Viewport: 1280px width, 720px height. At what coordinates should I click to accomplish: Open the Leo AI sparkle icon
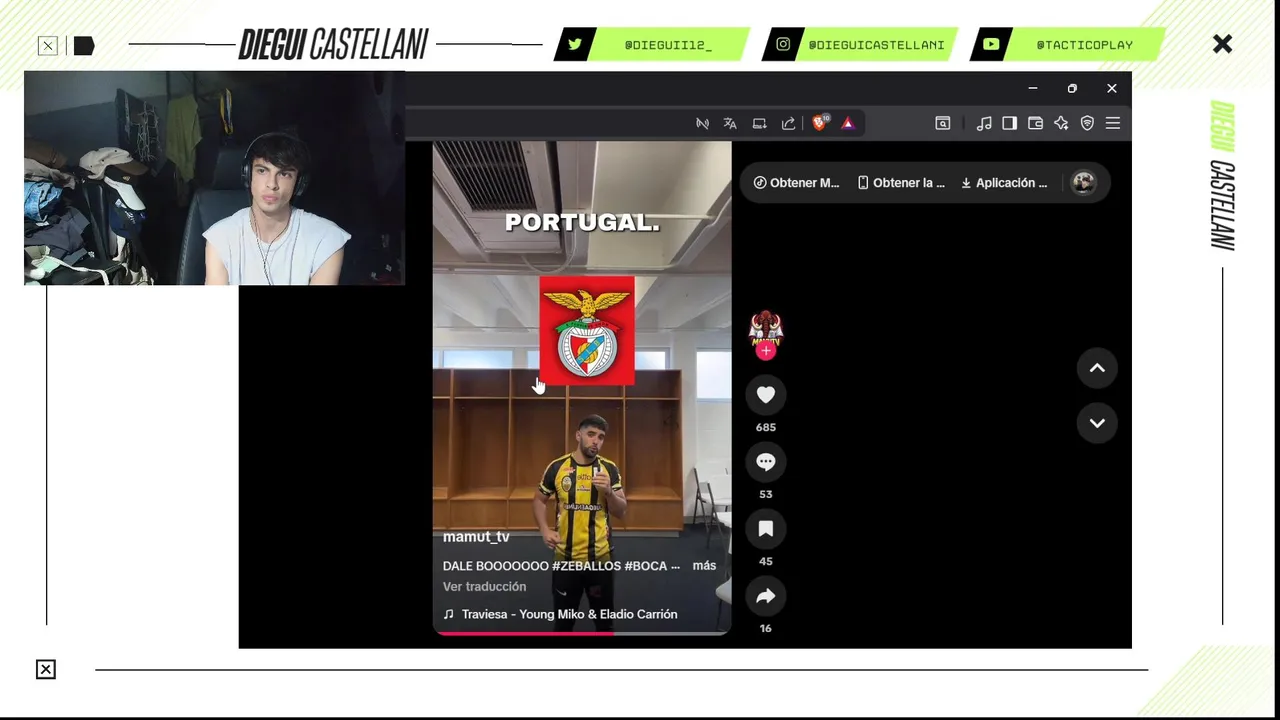pos(1061,123)
